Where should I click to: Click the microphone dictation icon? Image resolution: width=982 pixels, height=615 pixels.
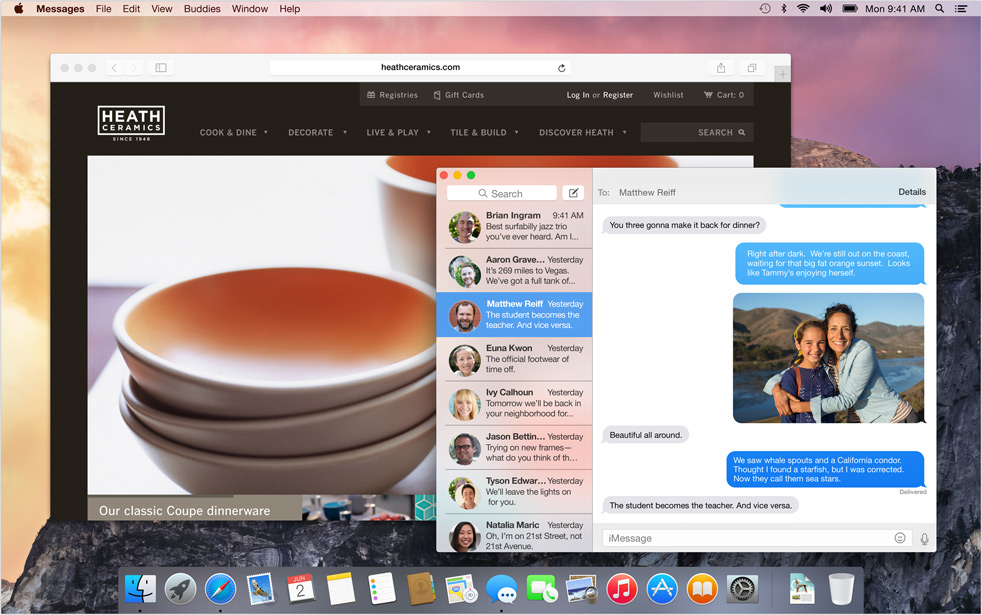pos(924,538)
